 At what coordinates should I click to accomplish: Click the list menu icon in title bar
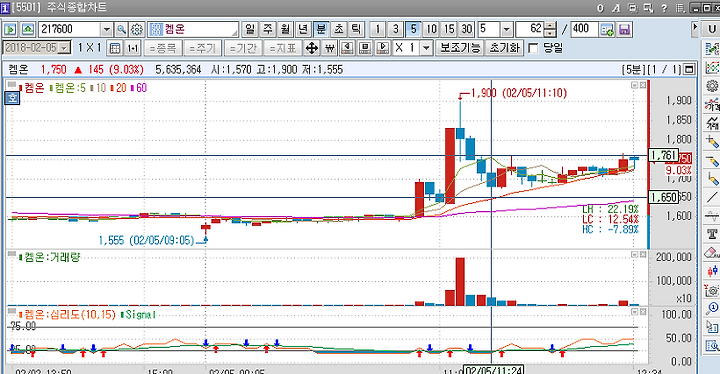(681, 8)
